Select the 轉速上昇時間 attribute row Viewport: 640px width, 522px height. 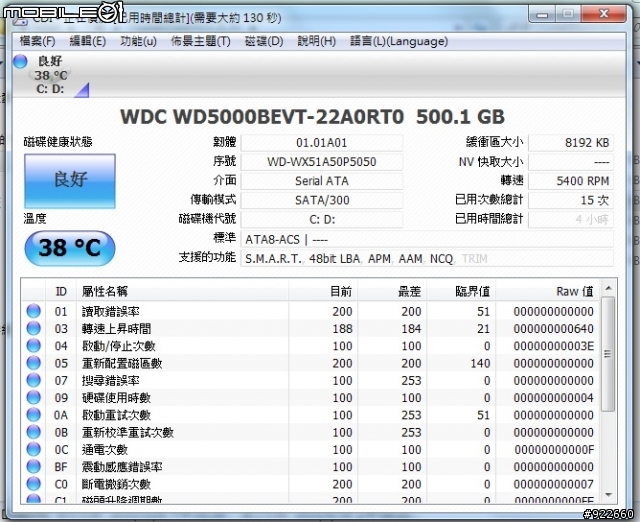click(x=311, y=329)
